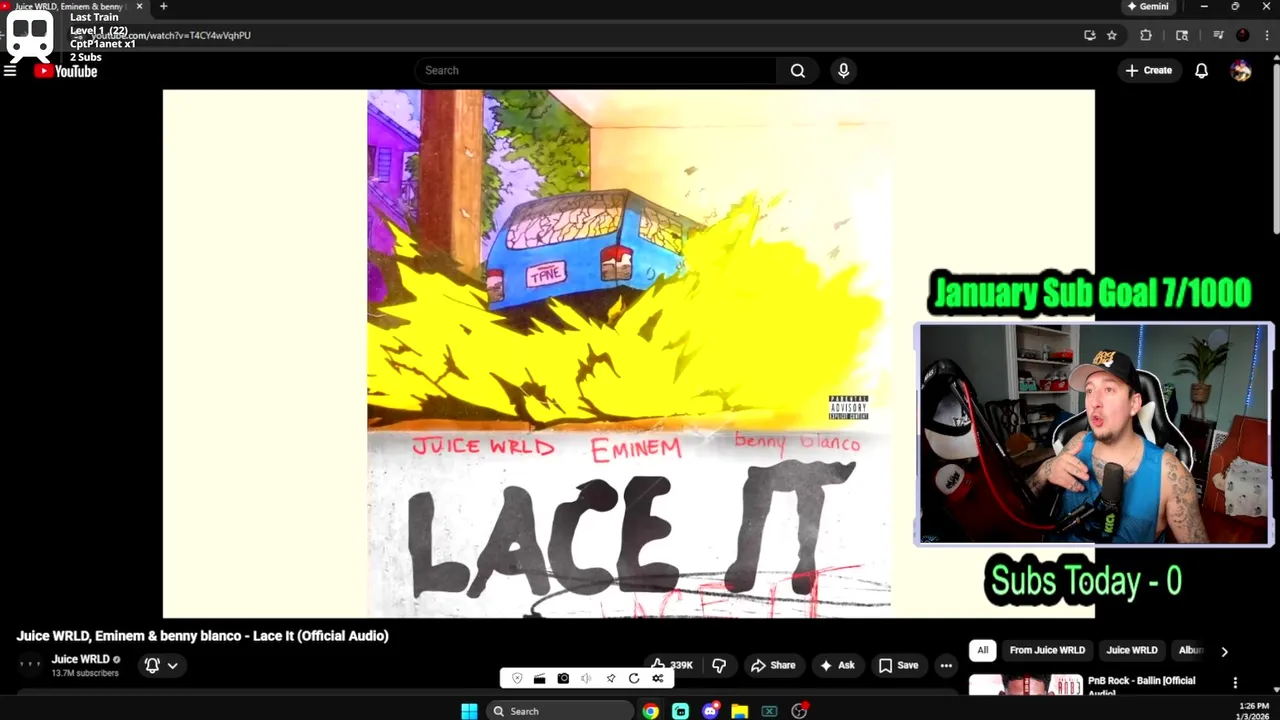Open PnB Rock - Ballin video title
The image size is (1280, 720).
(1141, 686)
